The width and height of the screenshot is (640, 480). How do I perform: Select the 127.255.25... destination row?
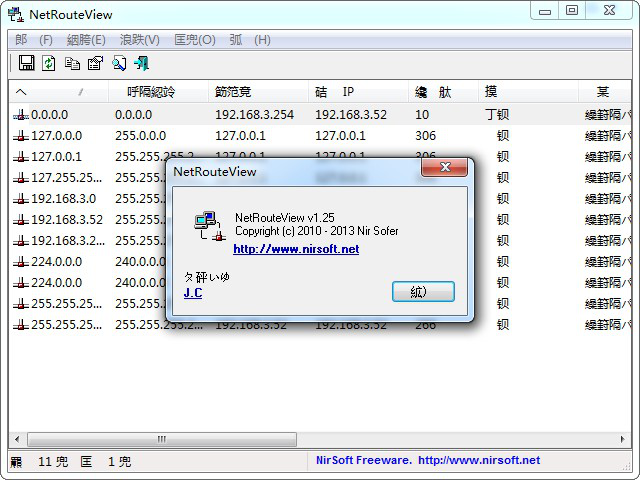67,178
